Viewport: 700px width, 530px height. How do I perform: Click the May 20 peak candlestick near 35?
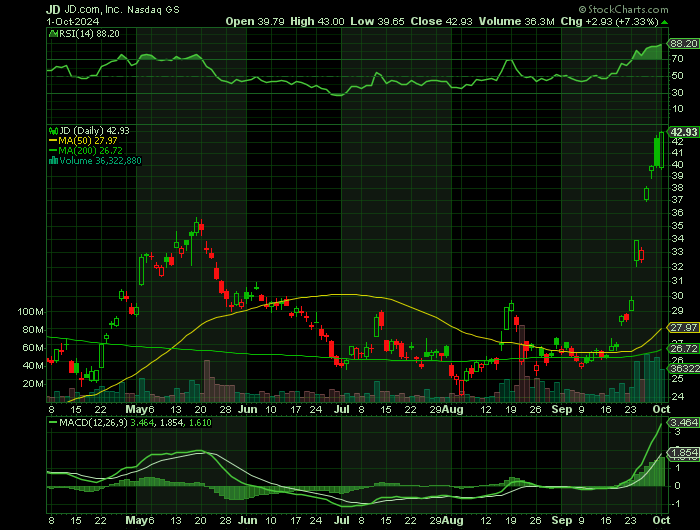[x=196, y=227]
